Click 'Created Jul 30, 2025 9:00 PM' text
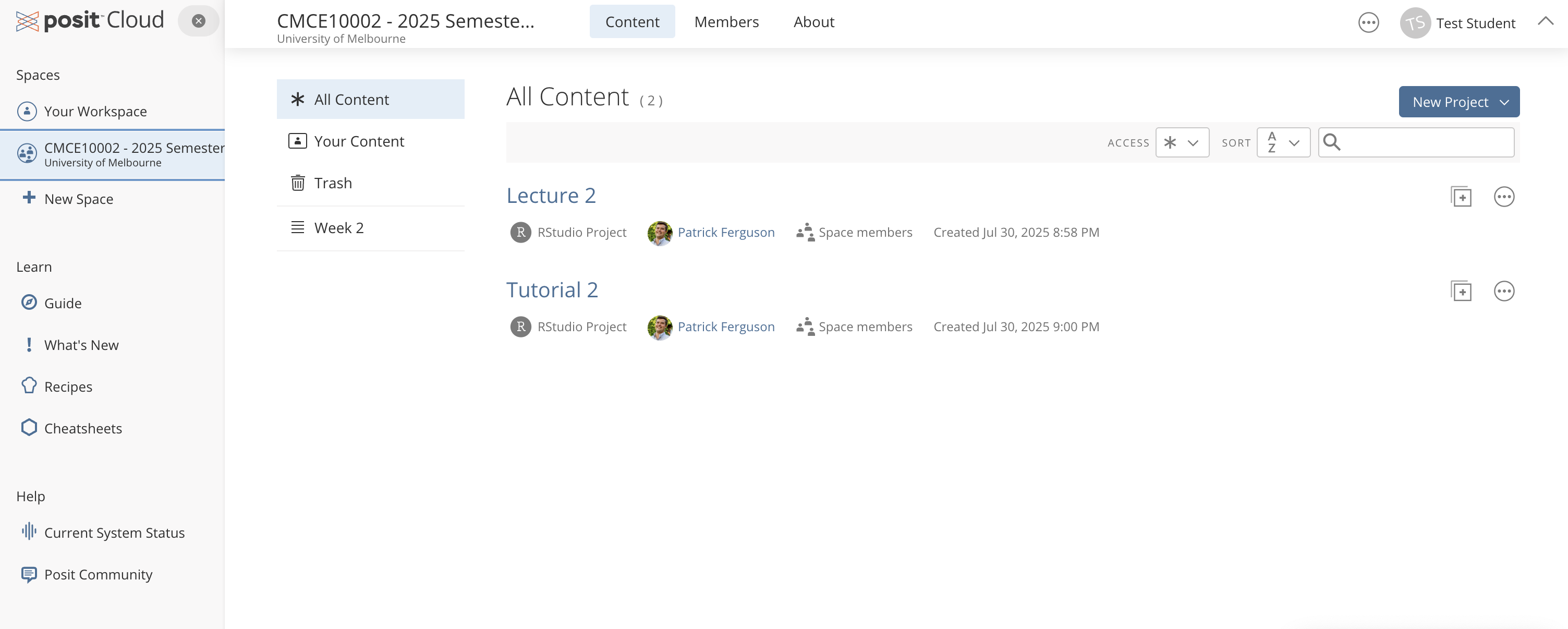The image size is (1568, 629). tap(1016, 326)
